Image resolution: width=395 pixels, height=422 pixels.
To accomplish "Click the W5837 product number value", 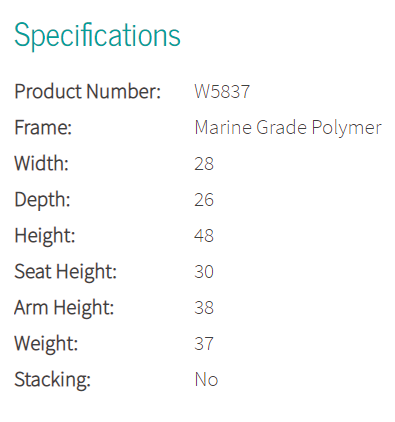I will (x=222, y=91).
